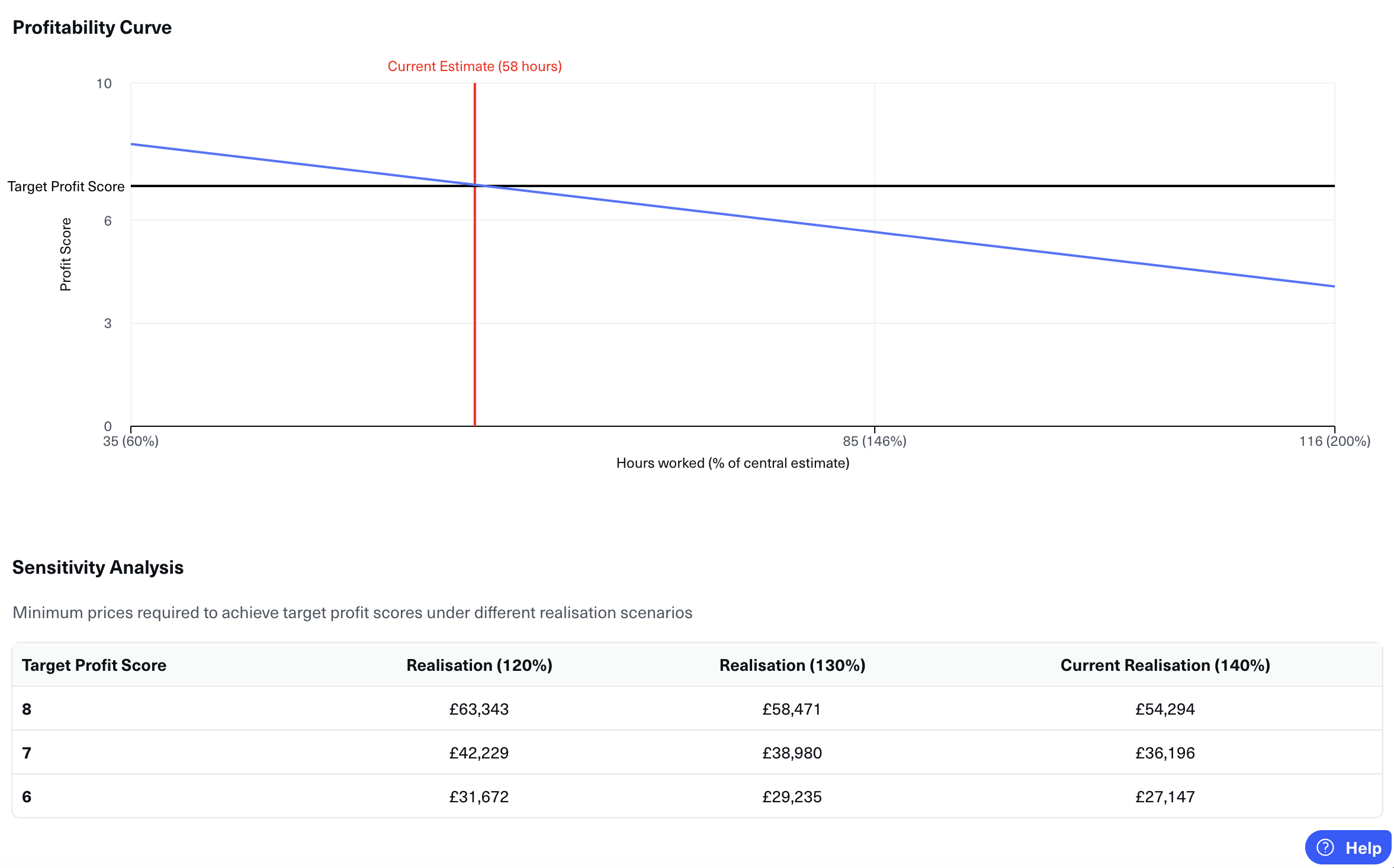
Task: Click the £31,672 price cell
Action: tap(478, 796)
